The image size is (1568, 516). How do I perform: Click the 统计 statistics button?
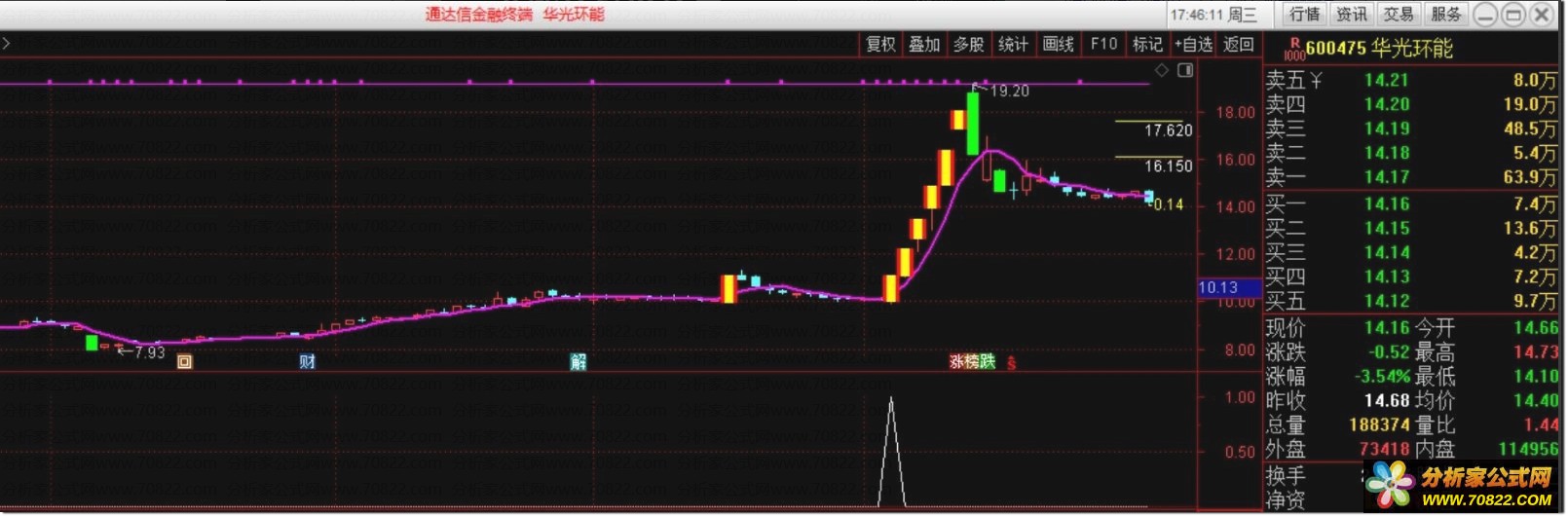1013,44
